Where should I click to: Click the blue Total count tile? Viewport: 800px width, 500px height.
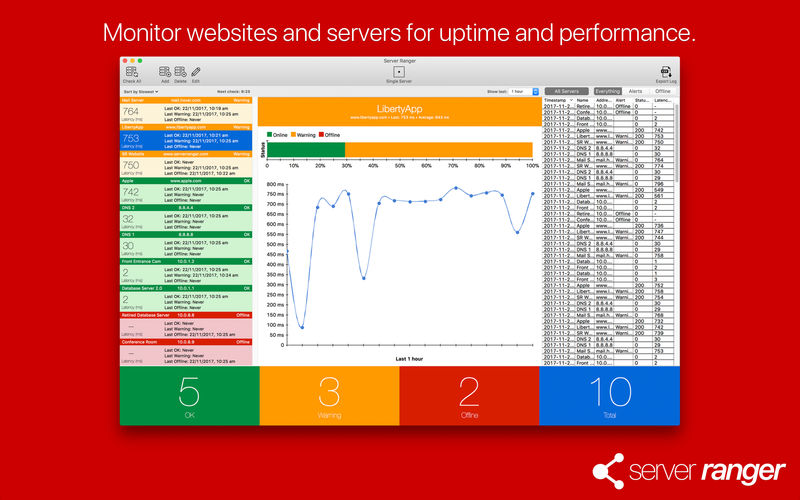609,396
